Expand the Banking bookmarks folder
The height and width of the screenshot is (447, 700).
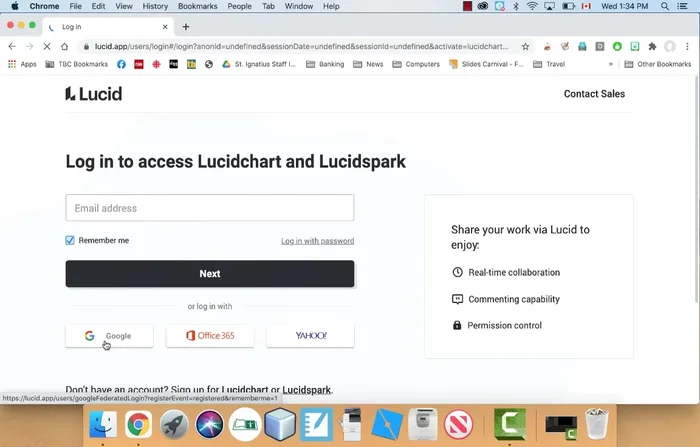tap(325, 64)
